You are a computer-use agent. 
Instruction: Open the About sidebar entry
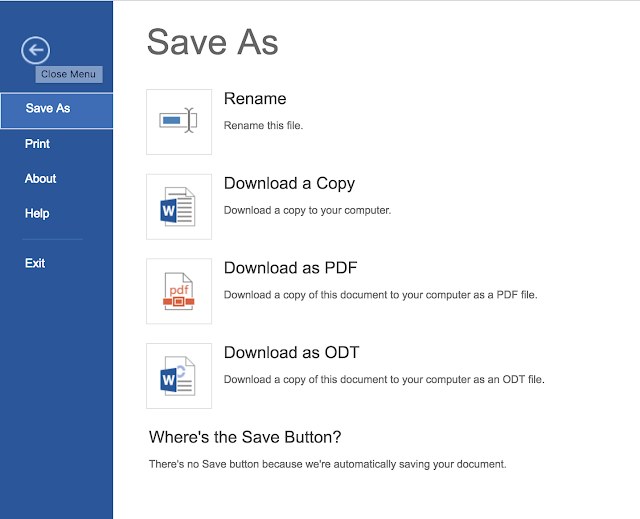pos(40,179)
